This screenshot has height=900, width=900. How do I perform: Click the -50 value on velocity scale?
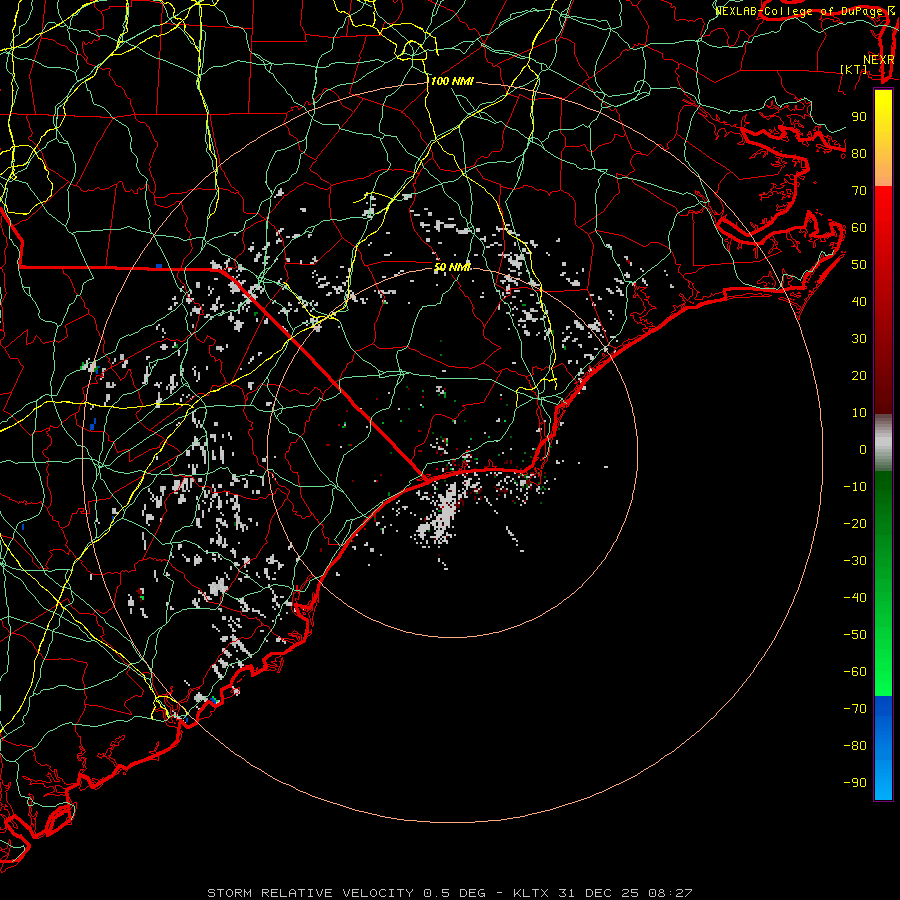(855, 635)
